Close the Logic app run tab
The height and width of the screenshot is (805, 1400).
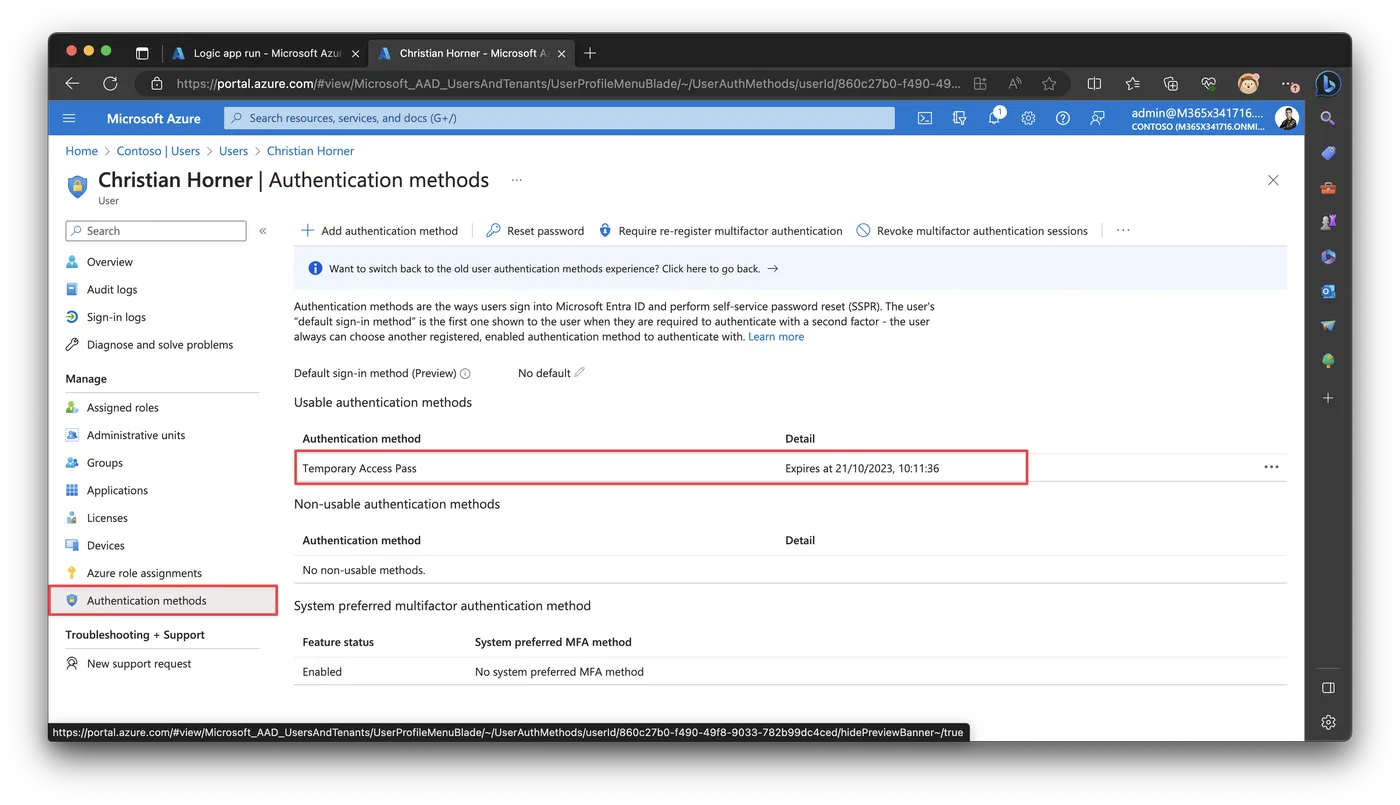356,54
